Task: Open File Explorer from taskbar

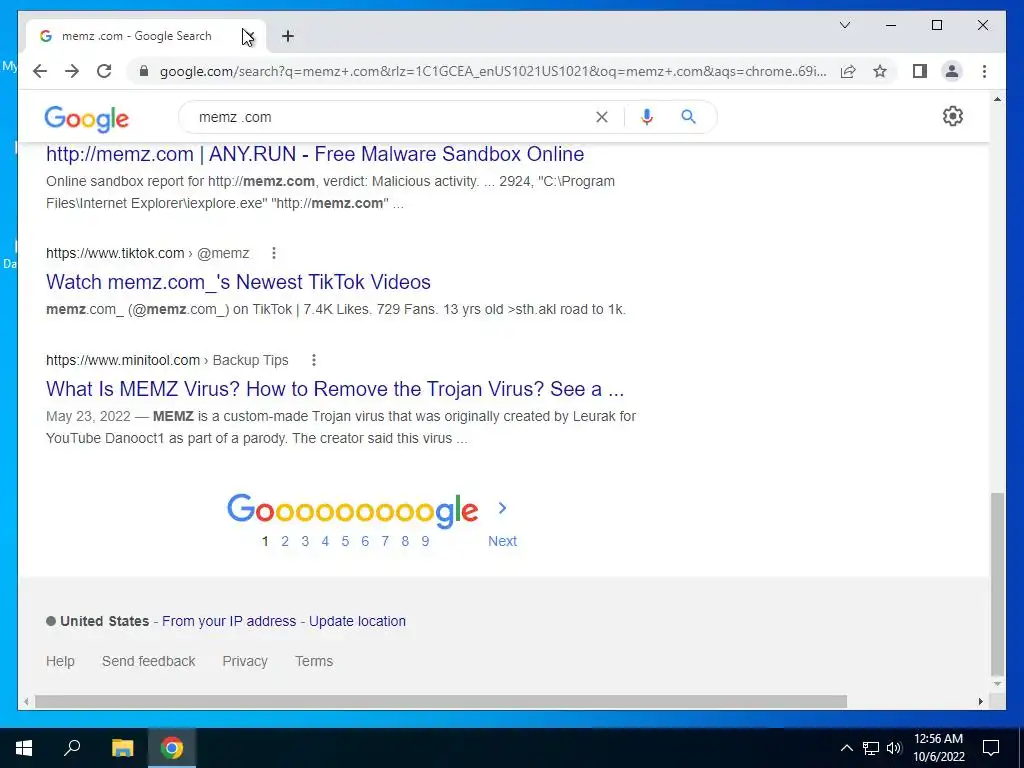Action: tap(122, 748)
